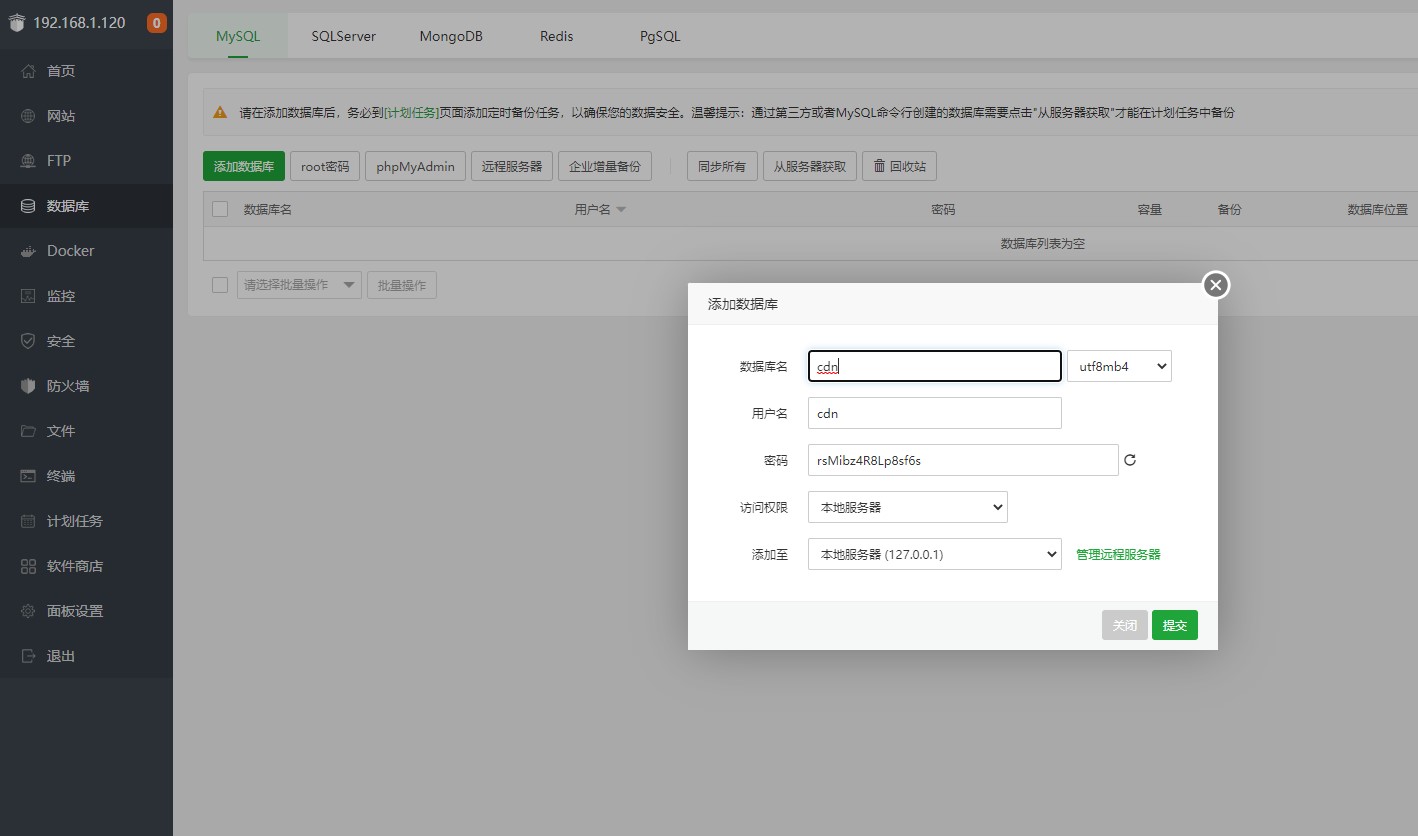The width and height of the screenshot is (1418, 836).
Task: Check the select-all checkbox in database list header
Action: click(220, 209)
